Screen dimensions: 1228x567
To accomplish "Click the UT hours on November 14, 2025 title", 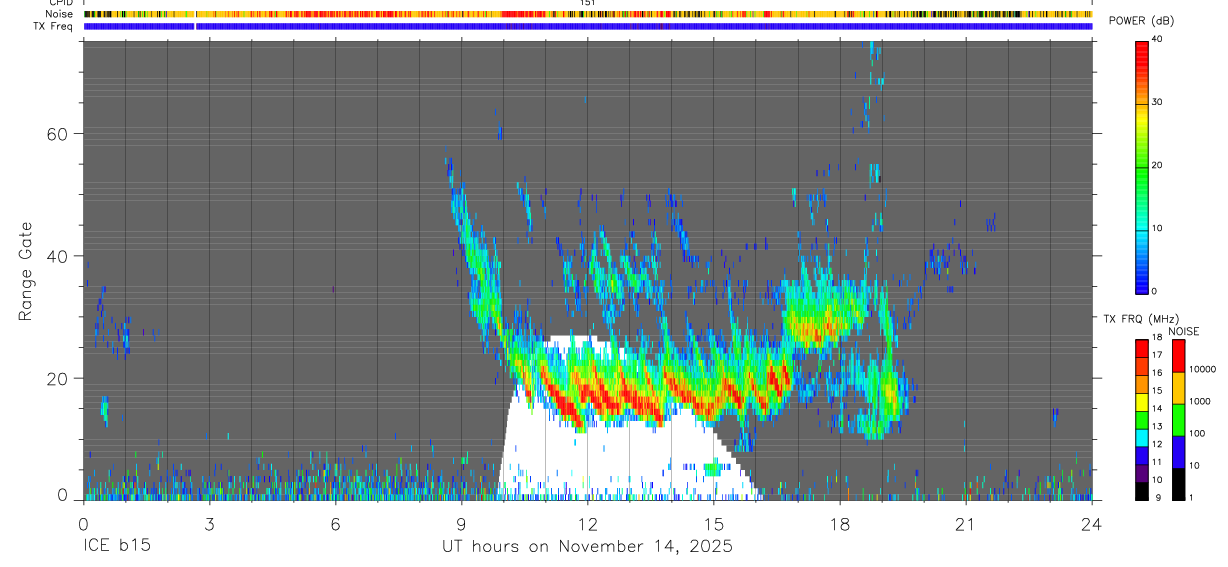I will (x=588, y=546).
